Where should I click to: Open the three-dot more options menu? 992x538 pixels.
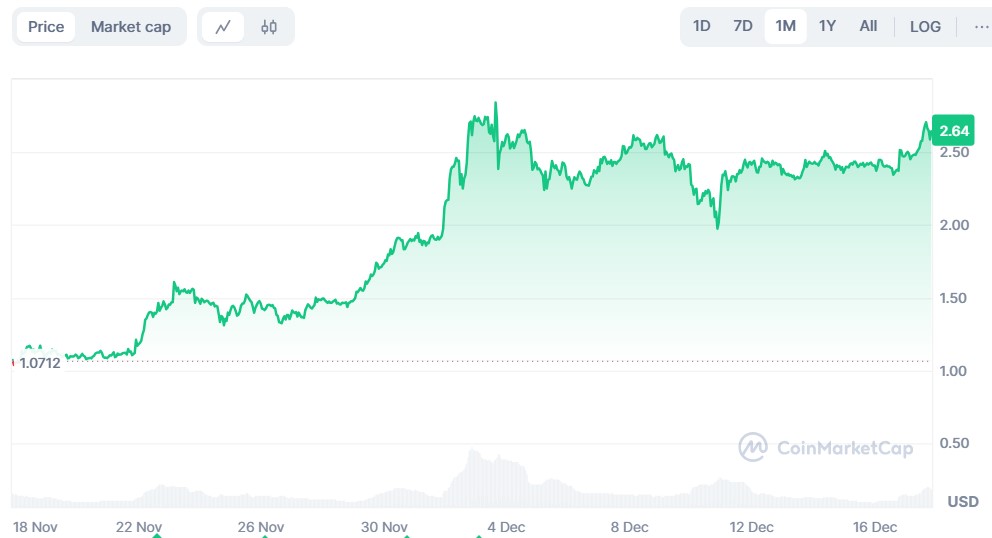(981, 27)
